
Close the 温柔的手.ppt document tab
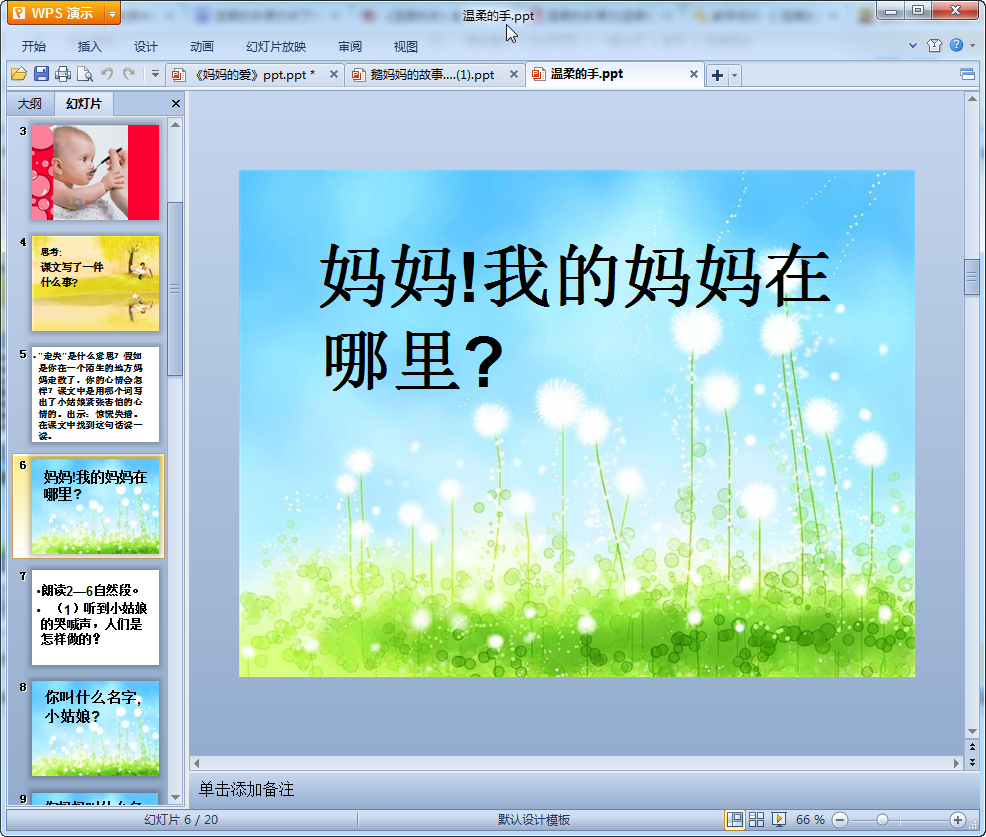tap(694, 74)
